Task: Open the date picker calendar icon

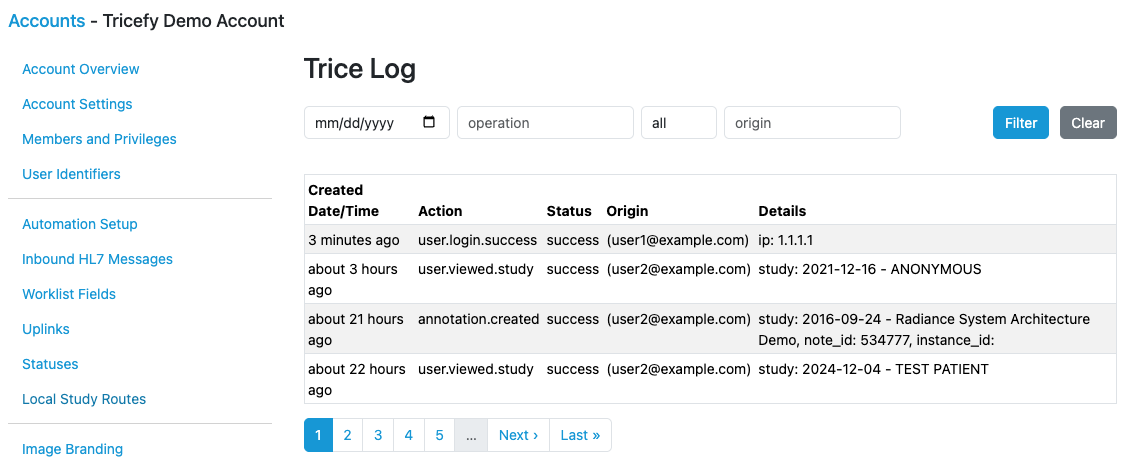Action: (429, 123)
